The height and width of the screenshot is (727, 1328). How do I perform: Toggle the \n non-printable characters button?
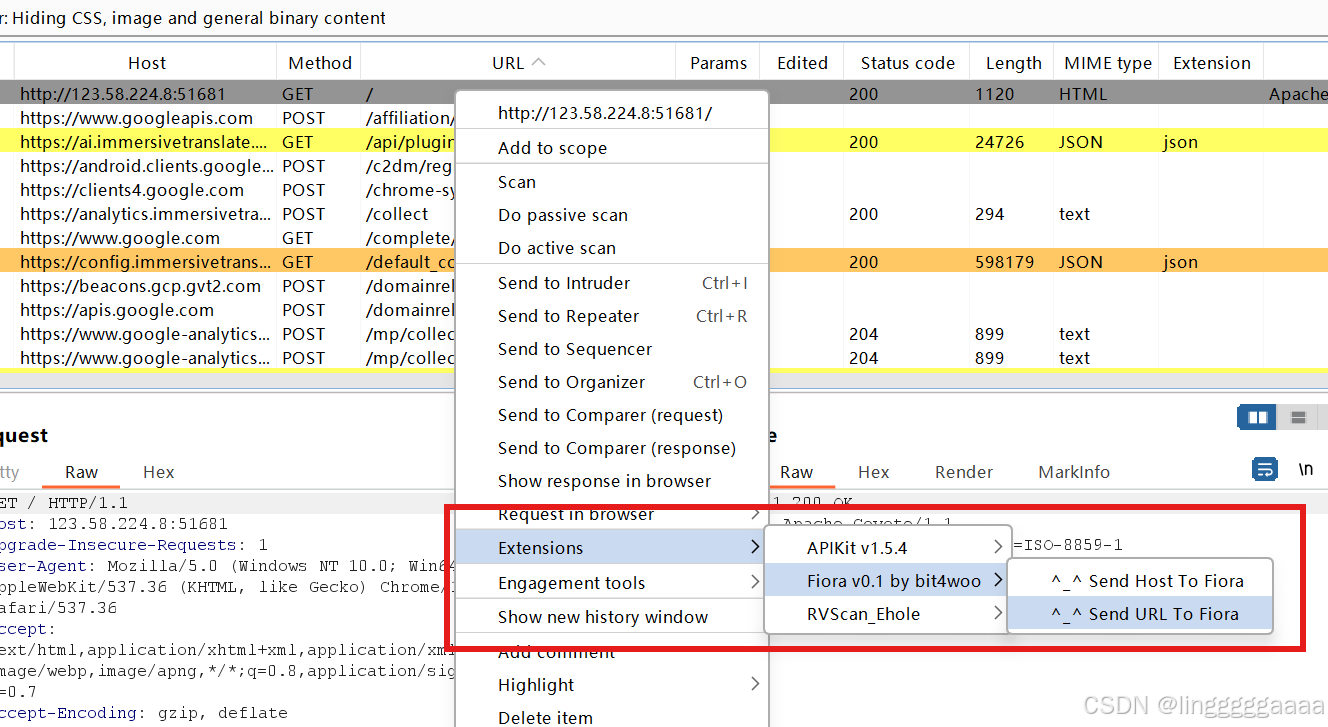coord(1305,469)
